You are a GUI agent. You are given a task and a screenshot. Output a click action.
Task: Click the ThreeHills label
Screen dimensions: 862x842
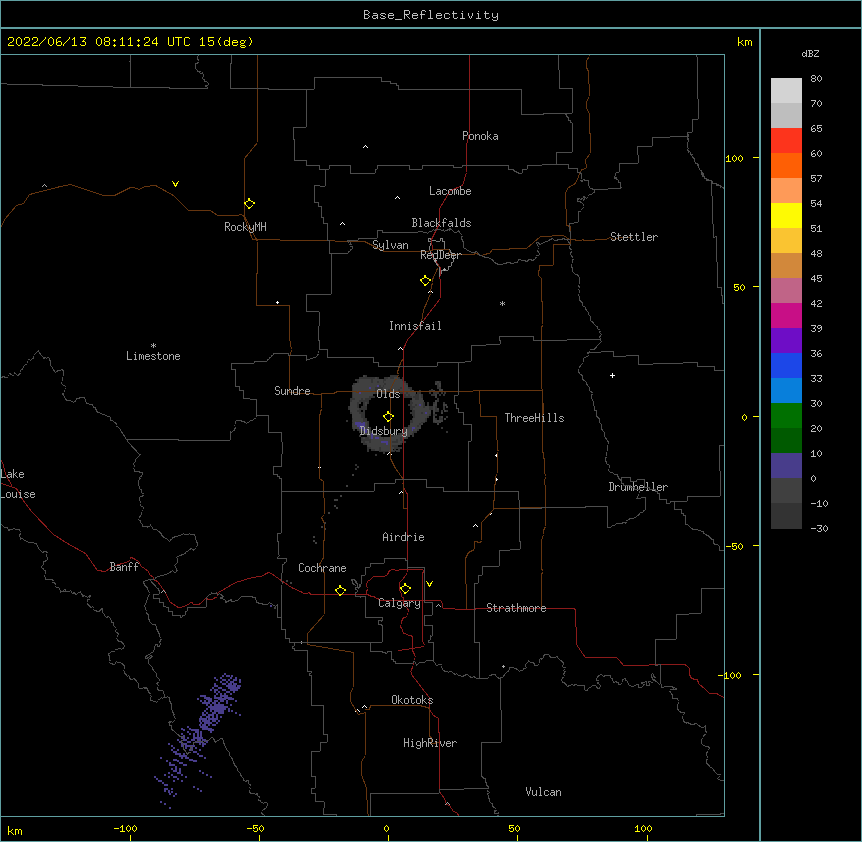[534, 418]
